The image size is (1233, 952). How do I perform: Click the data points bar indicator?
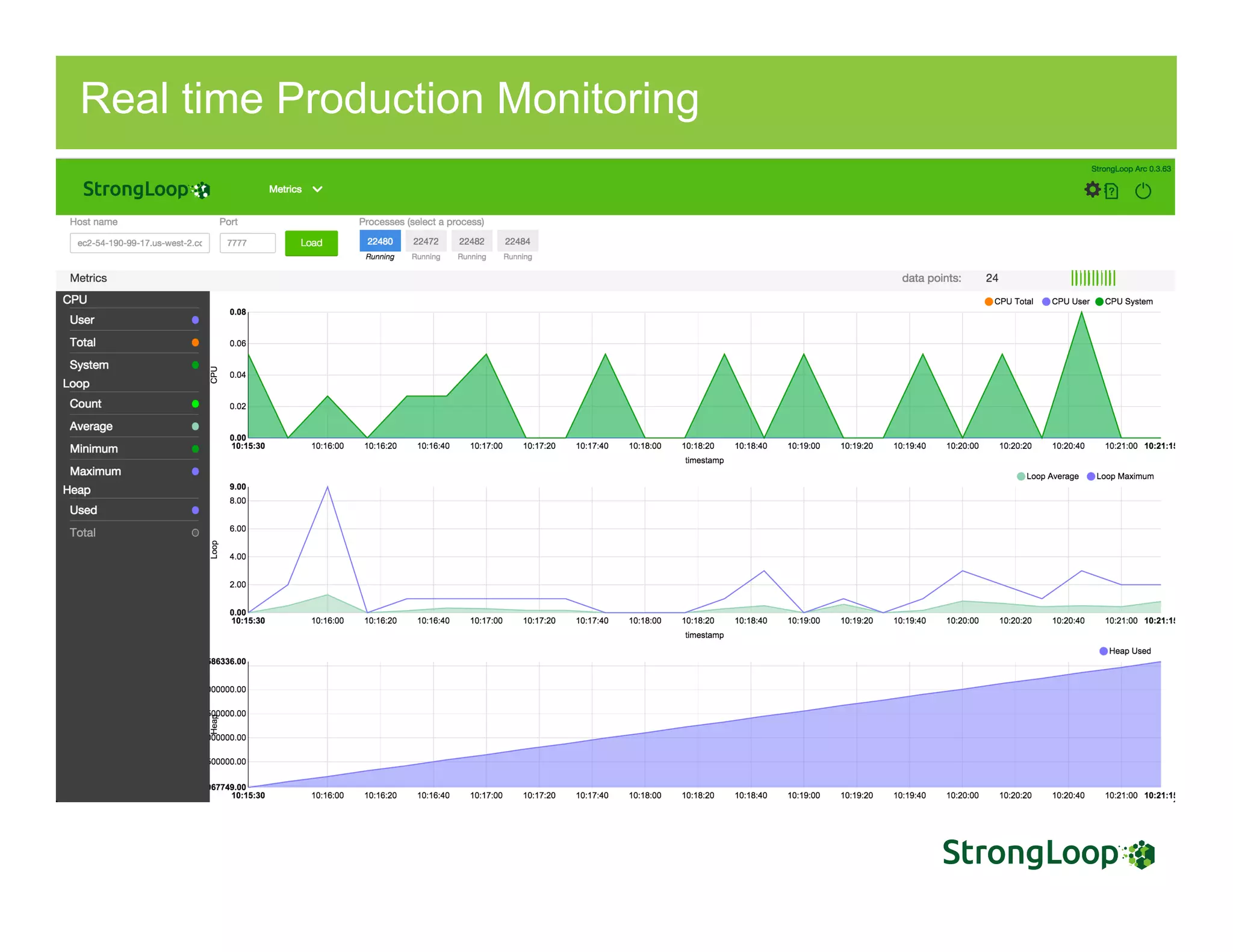[x=1093, y=278]
